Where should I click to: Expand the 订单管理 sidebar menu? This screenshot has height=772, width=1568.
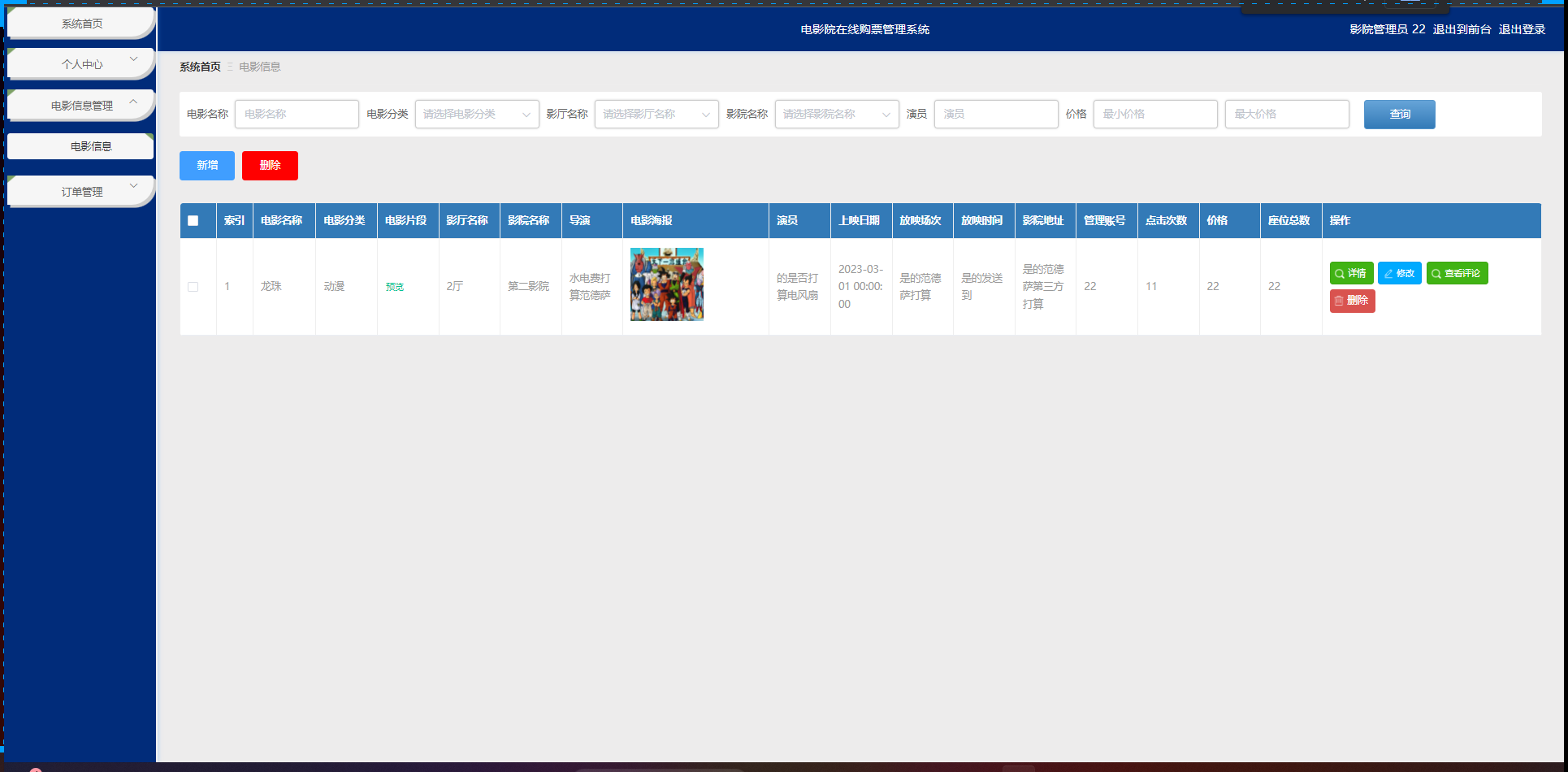click(81, 192)
